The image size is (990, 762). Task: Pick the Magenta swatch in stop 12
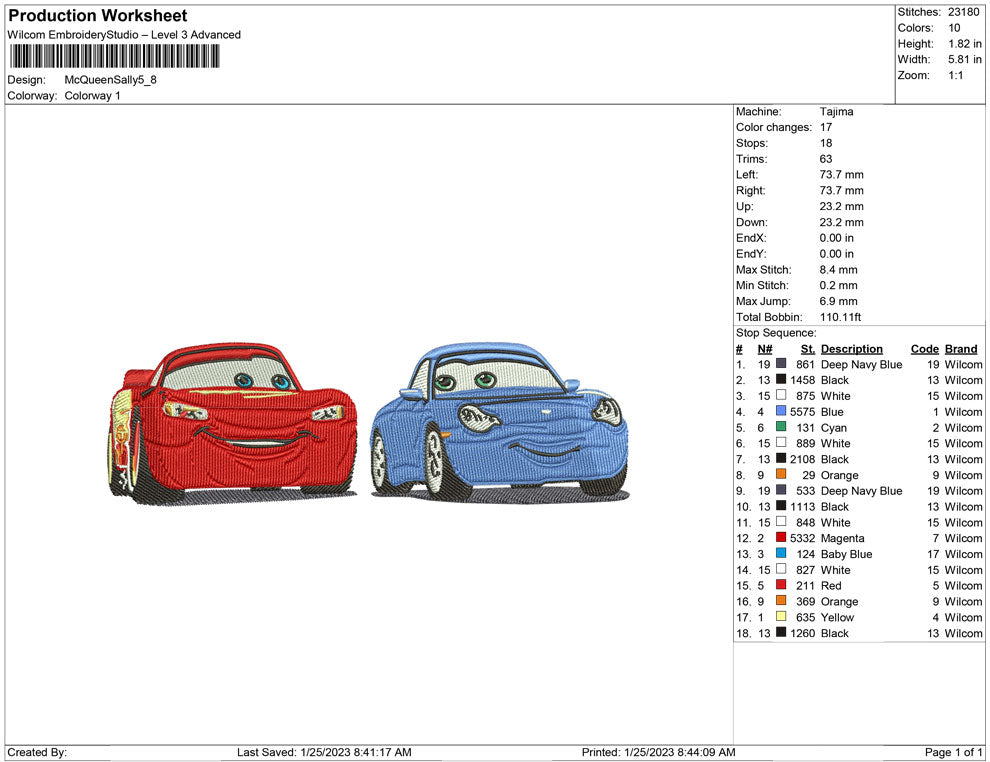(781, 538)
